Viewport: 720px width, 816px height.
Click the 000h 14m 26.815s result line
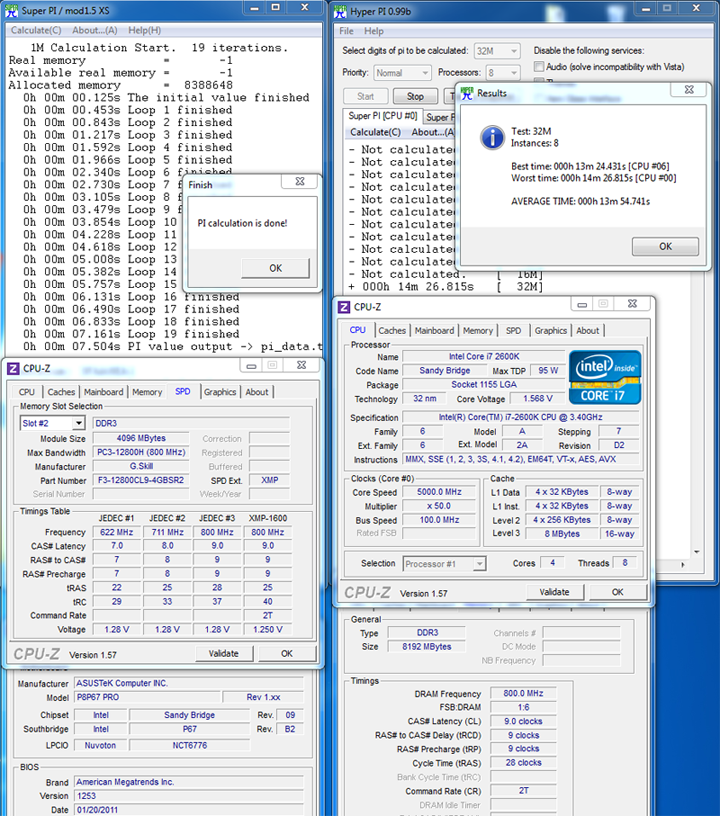[x=446, y=287]
